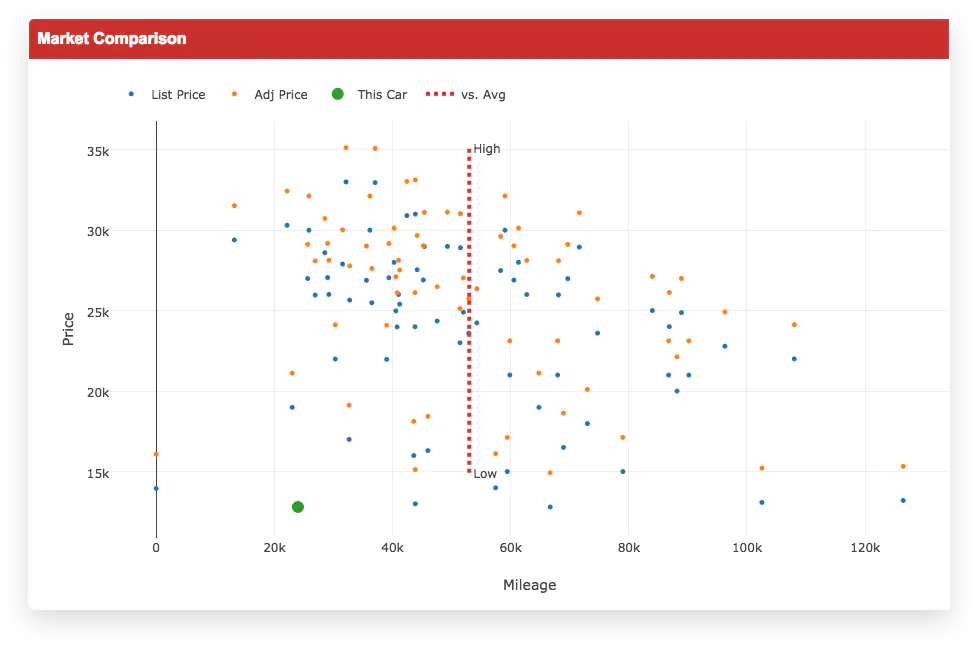Click the 20k tick on the Price axis
The image size is (979, 649).
point(98,392)
